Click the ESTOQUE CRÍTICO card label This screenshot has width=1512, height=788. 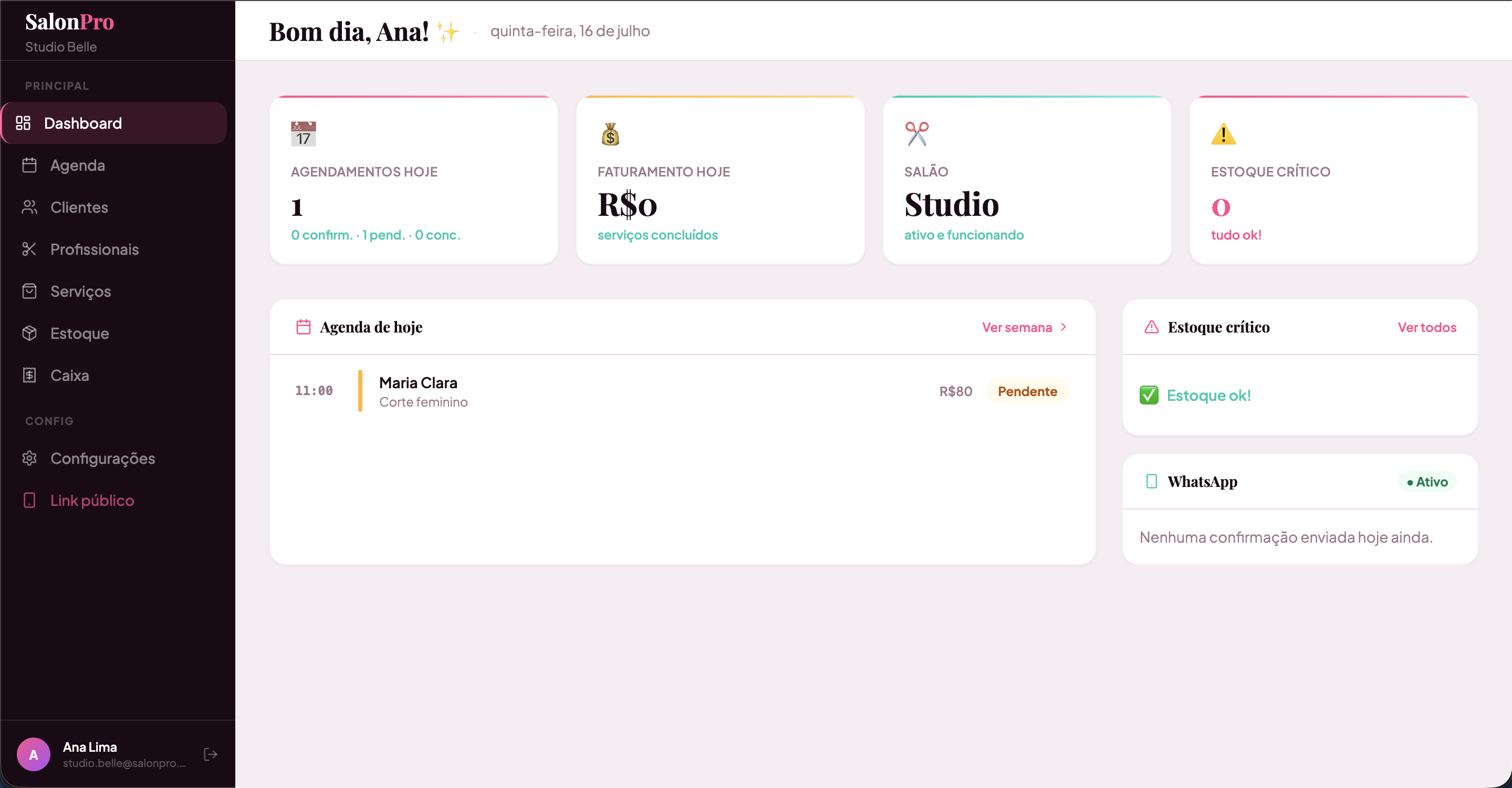[1270, 171]
